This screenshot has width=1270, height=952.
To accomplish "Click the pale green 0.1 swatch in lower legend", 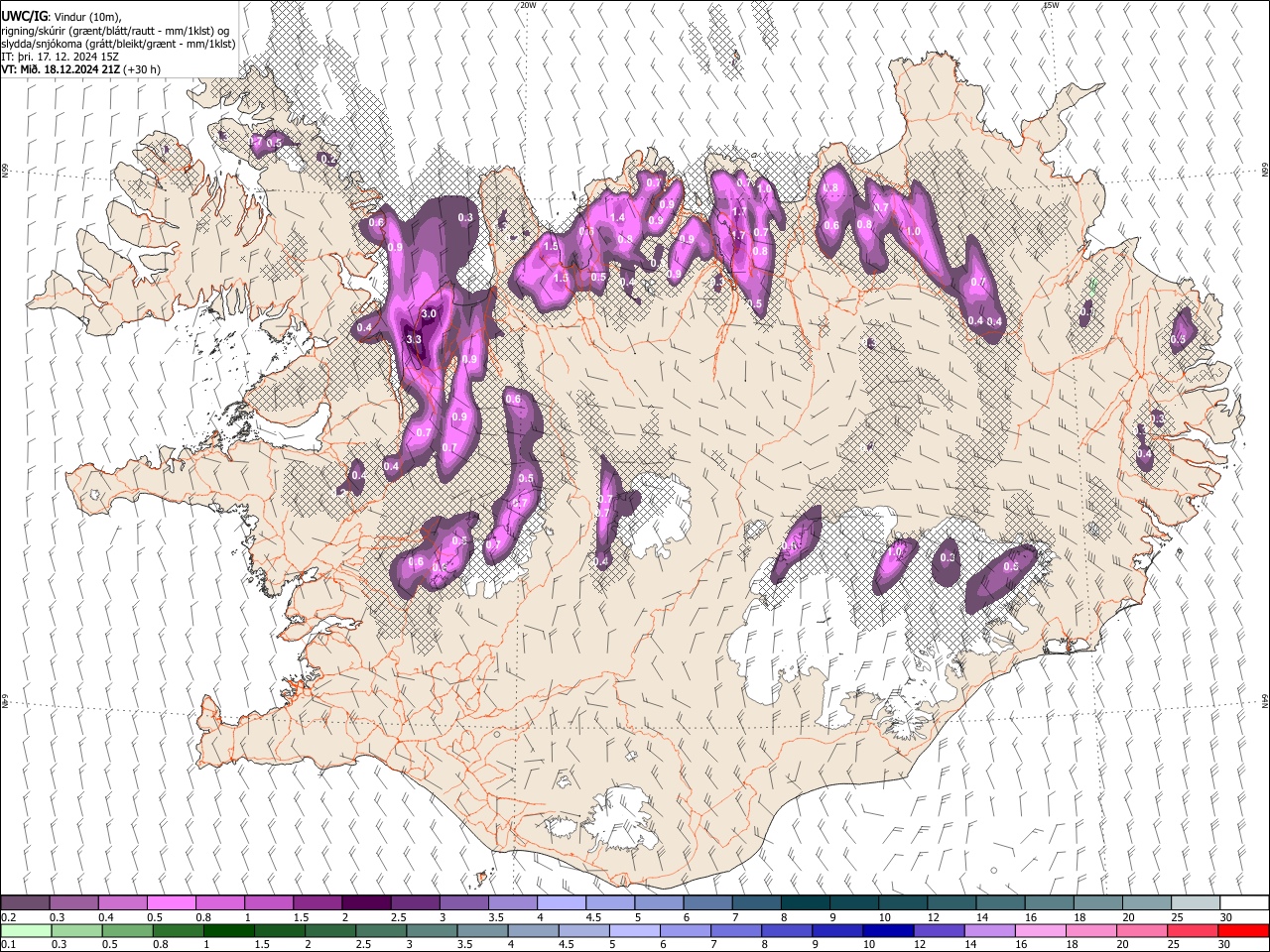I will click(26, 930).
